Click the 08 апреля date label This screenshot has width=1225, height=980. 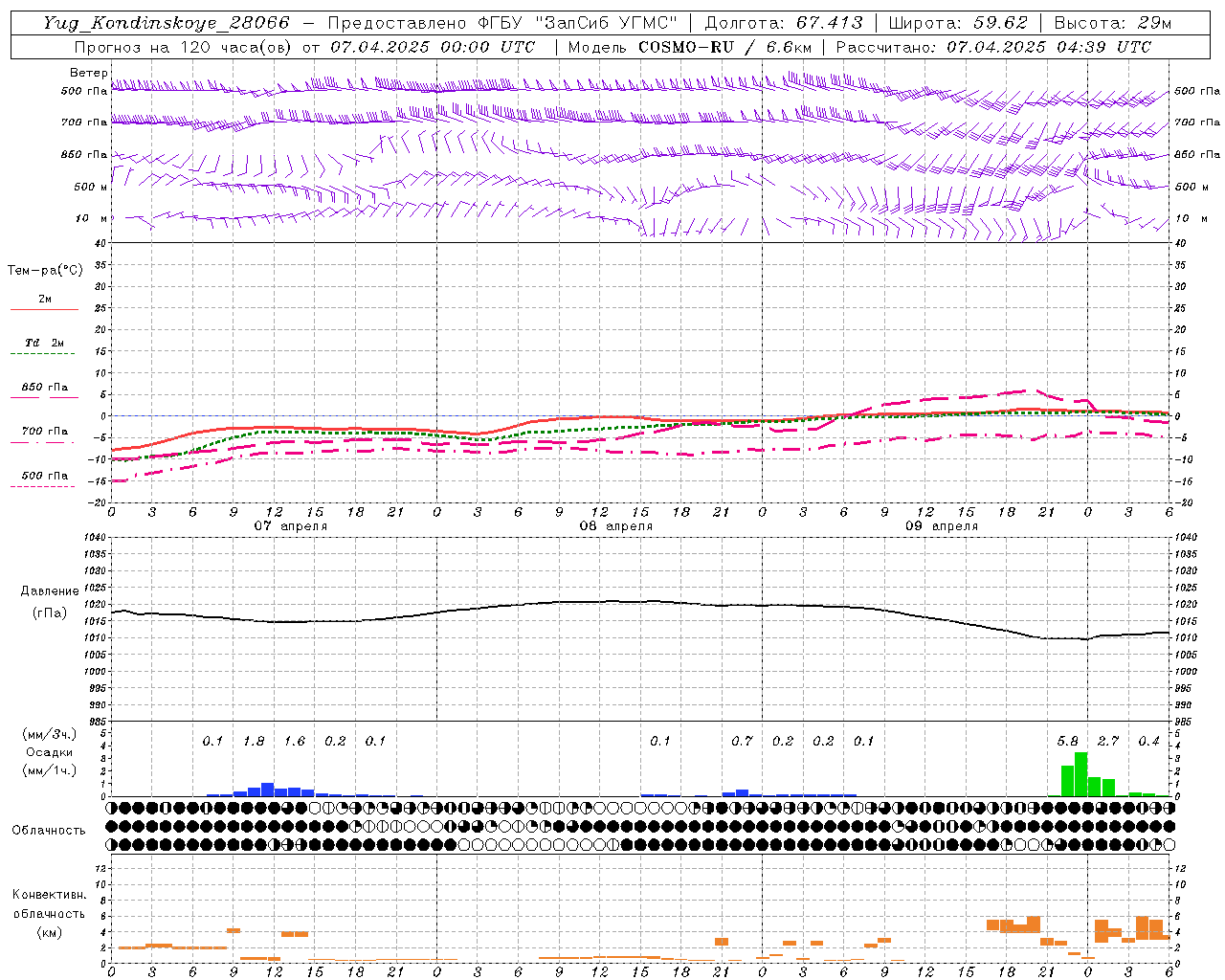615,526
